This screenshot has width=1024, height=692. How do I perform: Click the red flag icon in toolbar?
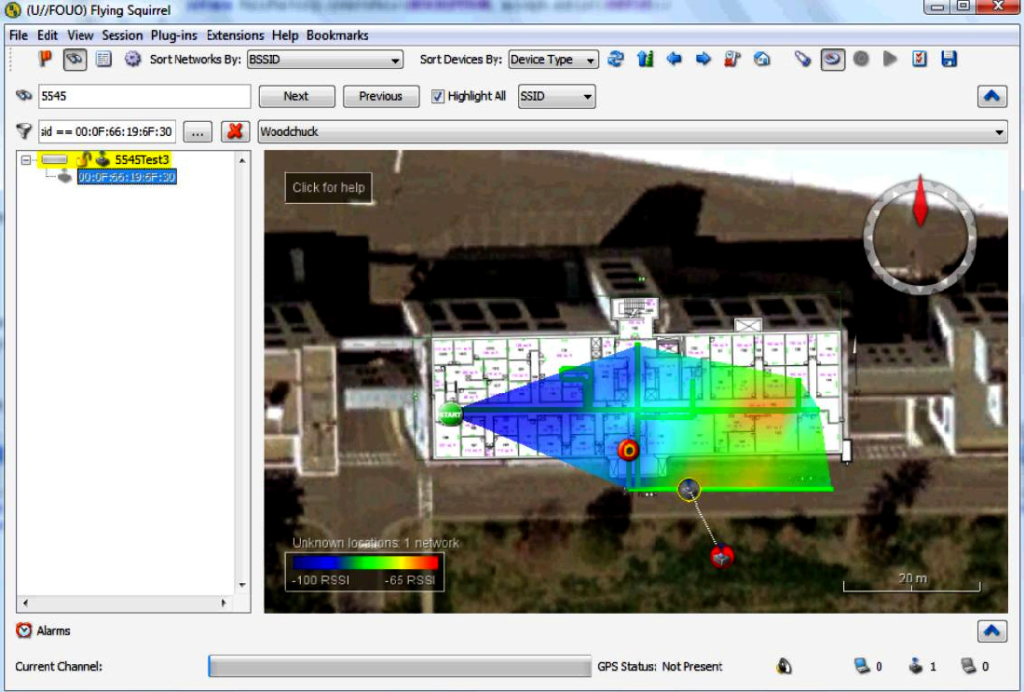point(45,59)
